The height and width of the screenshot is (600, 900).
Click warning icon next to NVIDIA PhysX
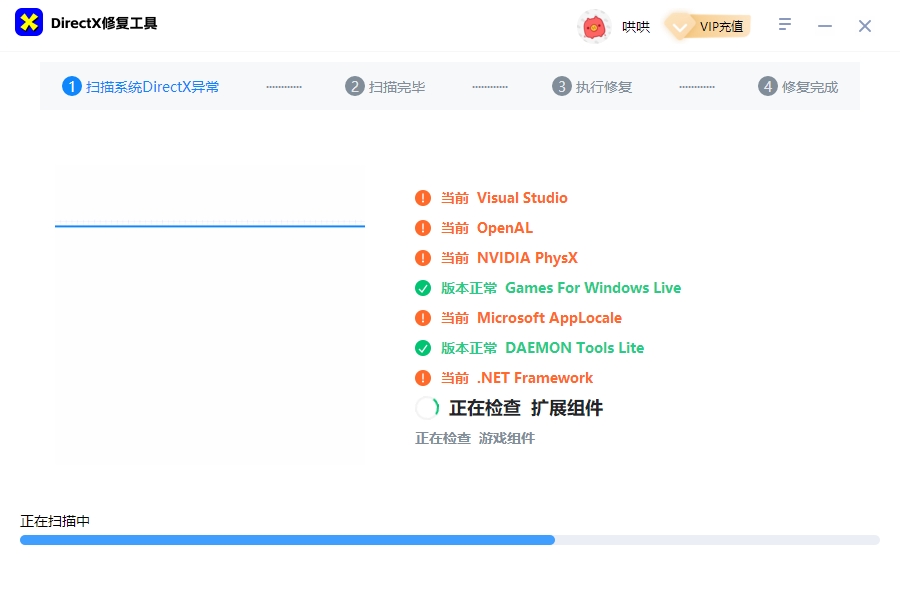pos(423,258)
